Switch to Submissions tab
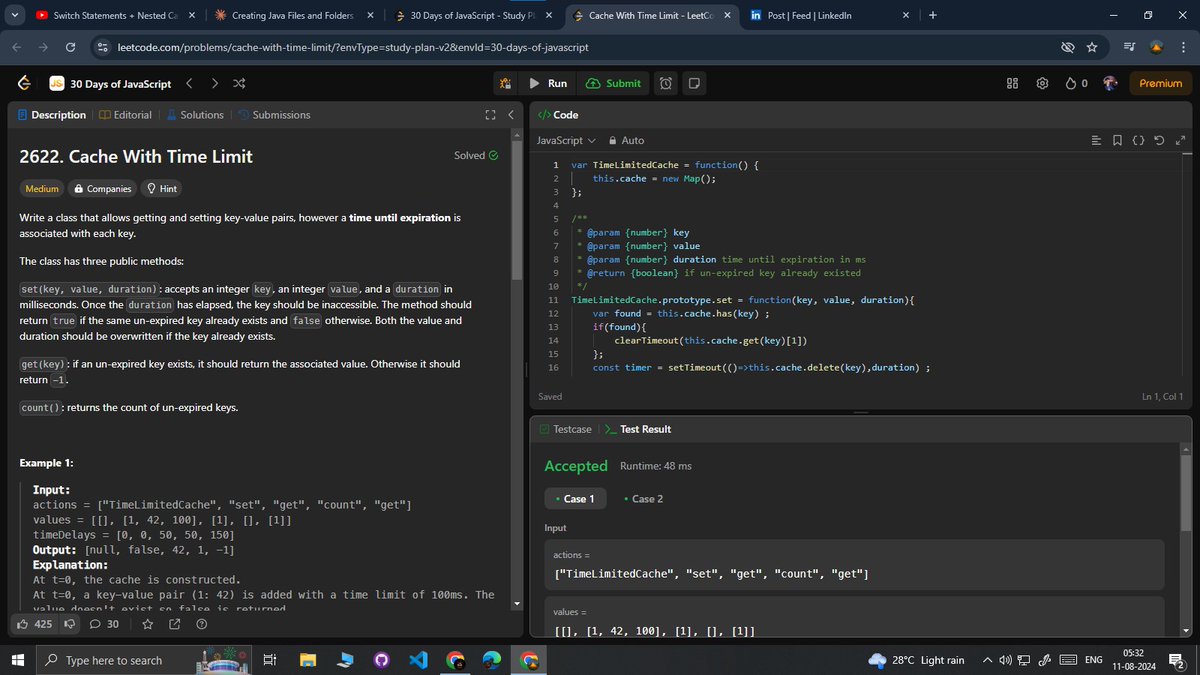This screenshot has height=675, width=1200. click(x=274, y=115)
